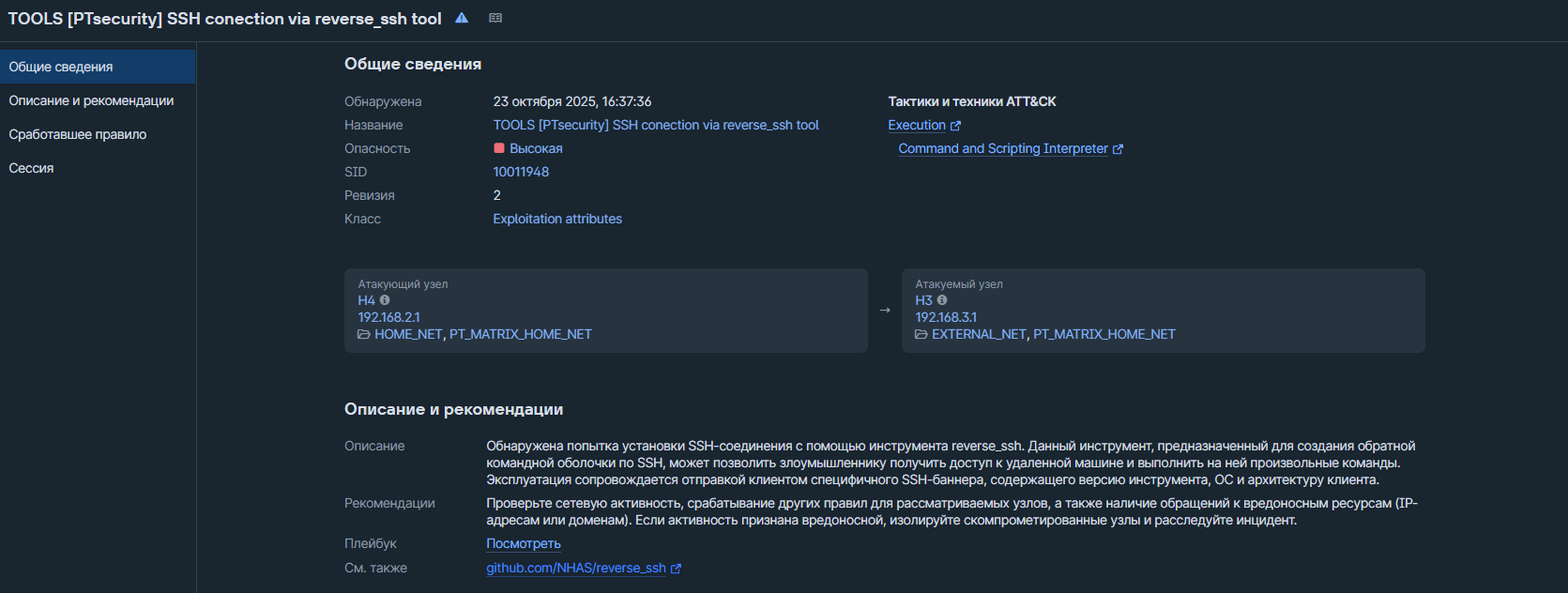
Task: Open attacker IP address 192.168.2.1
Action: [388, 317]
